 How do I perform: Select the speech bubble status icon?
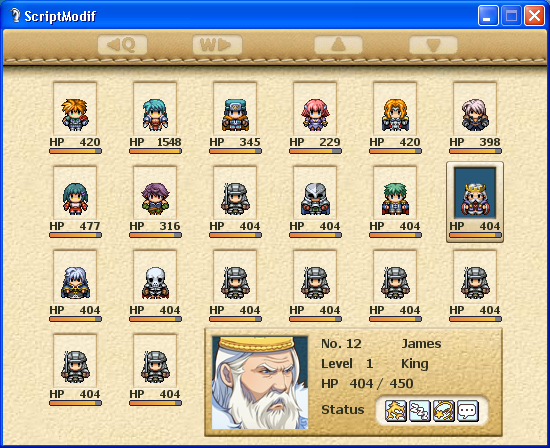click(x=468, y=410)
